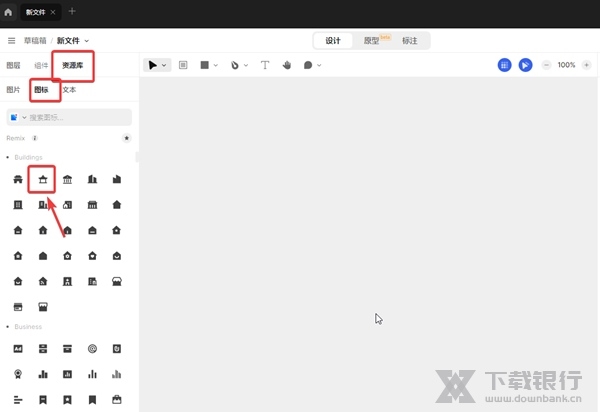
Task: Open the 图片 images tab
Action: pyautogui.click(x=13, y=90)
